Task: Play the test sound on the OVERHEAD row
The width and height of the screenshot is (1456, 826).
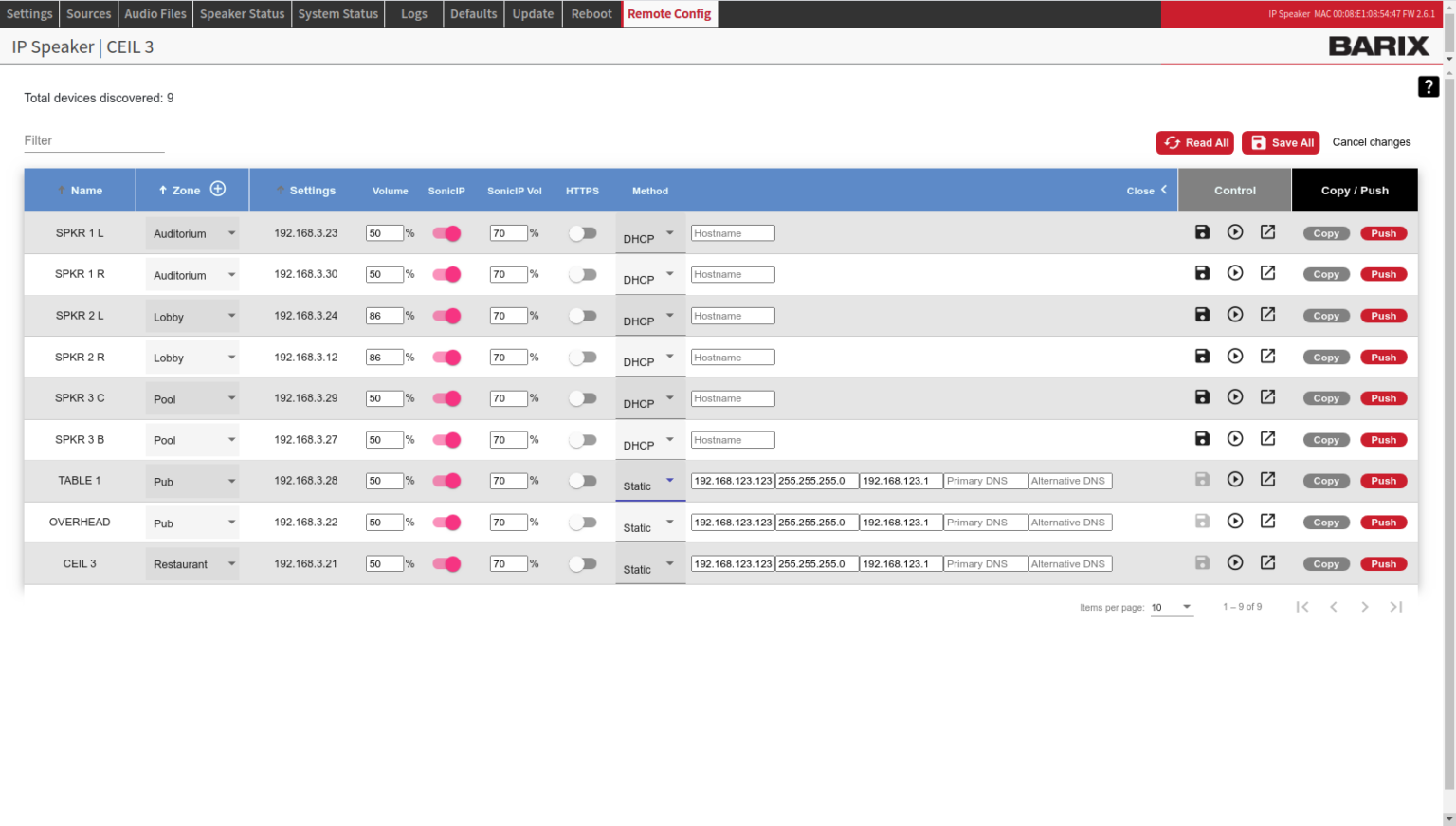Action: click(1235, 522)
